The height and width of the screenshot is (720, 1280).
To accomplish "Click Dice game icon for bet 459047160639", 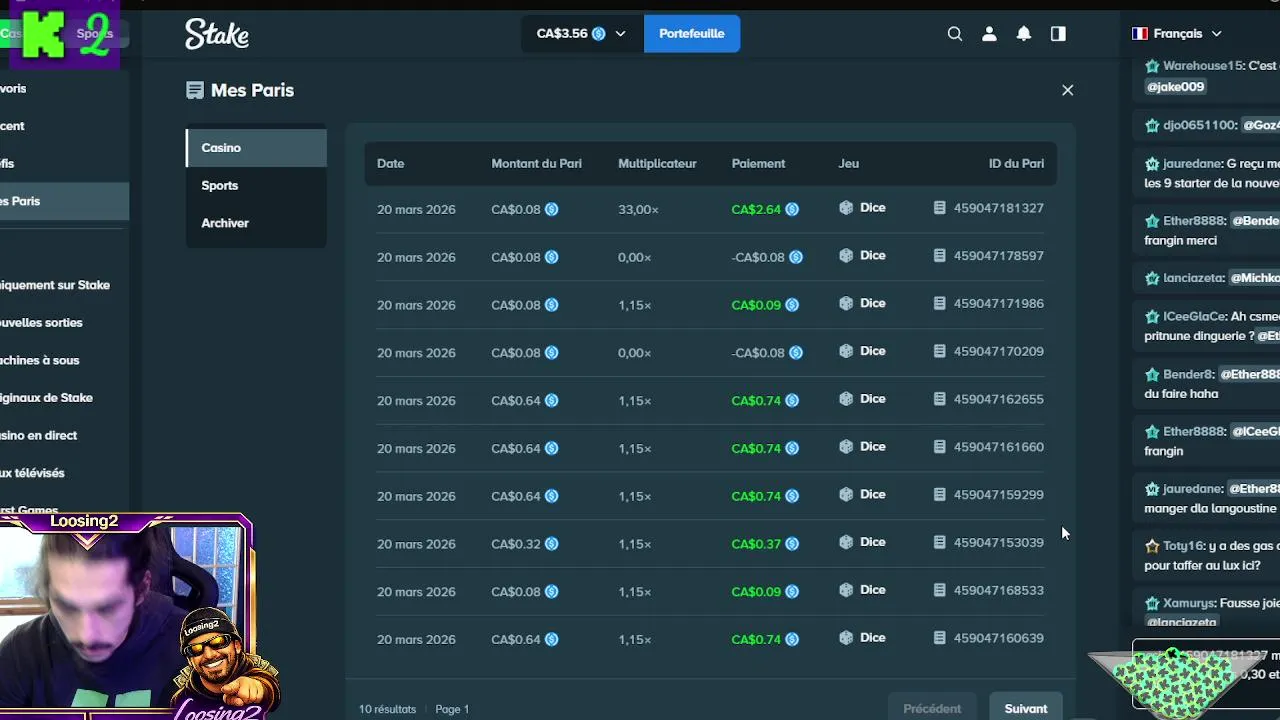I will point(846,638).
